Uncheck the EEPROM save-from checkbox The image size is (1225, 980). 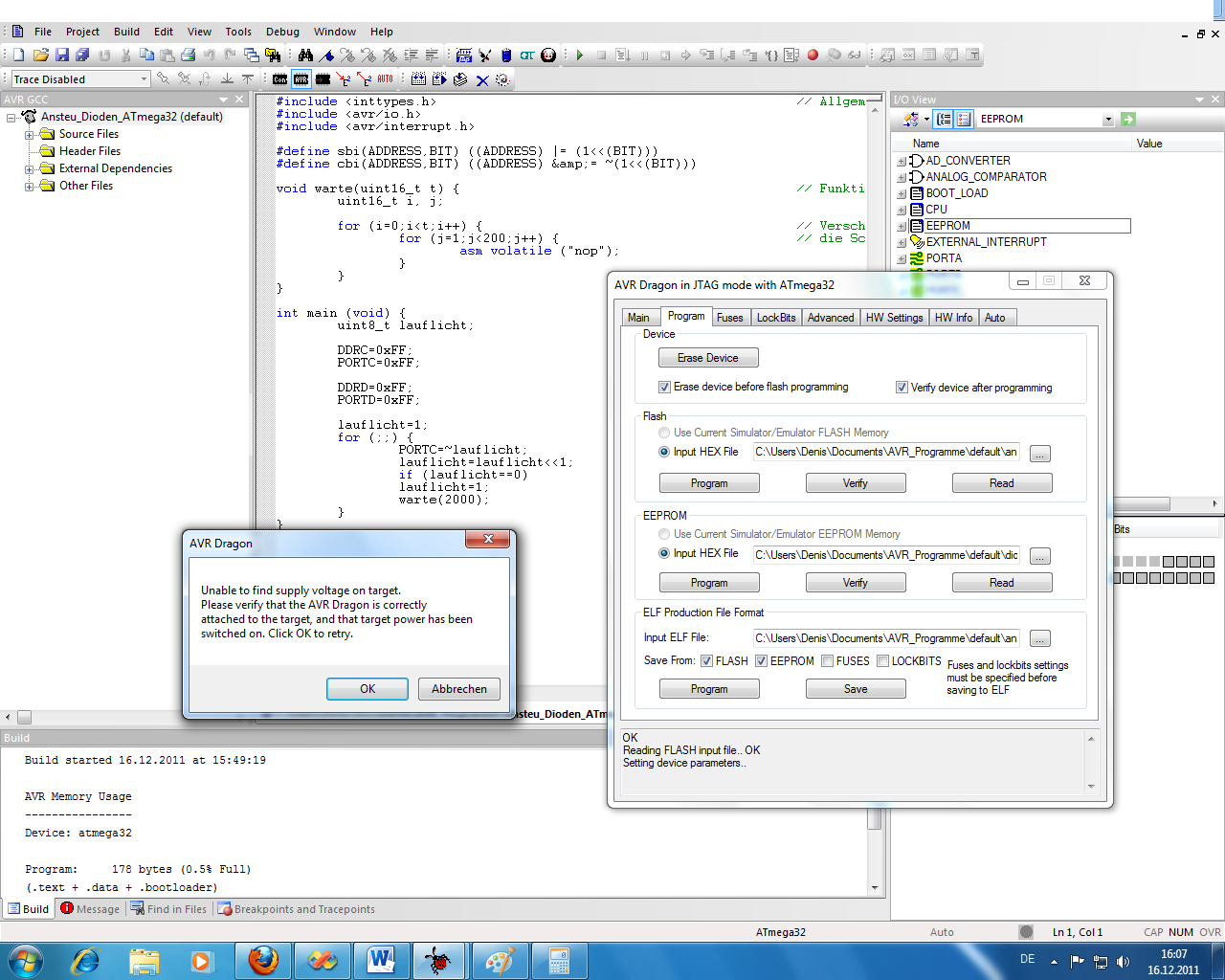point(761,660)
